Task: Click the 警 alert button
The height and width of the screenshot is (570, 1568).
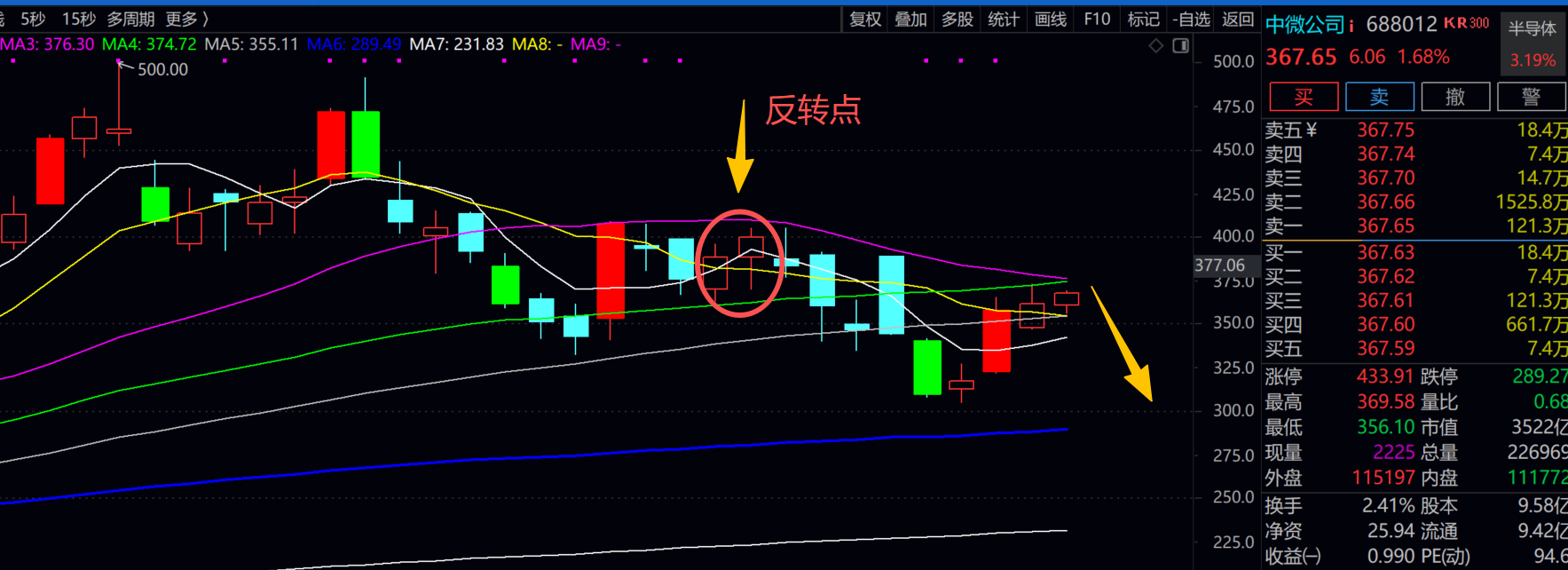Action: [1532, 97]
